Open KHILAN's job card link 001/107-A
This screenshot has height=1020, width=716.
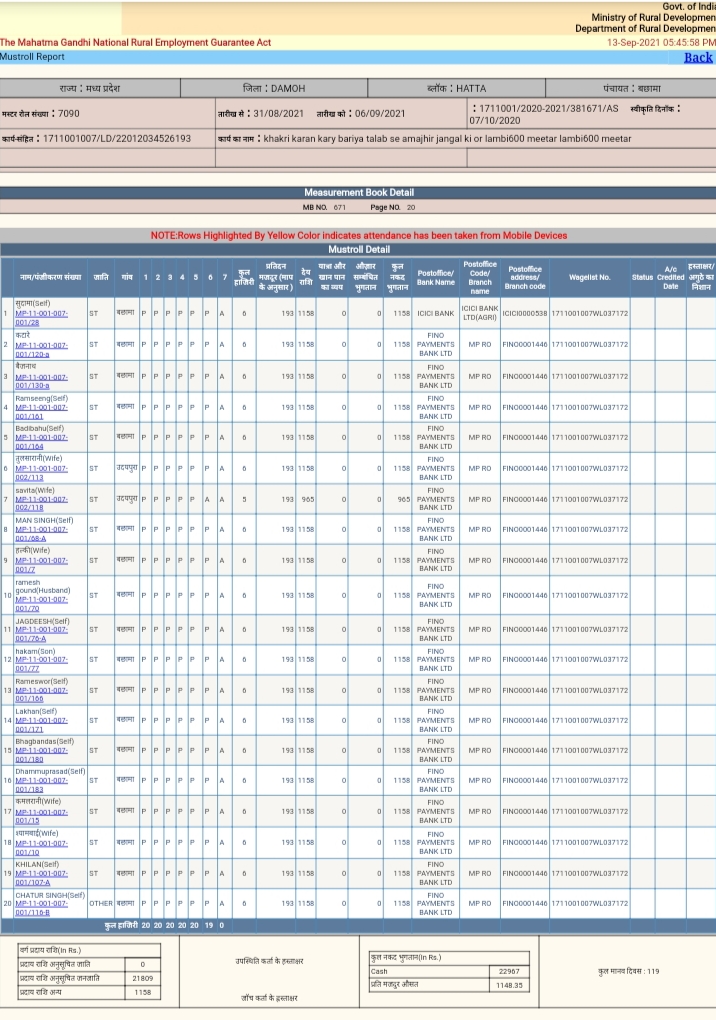pos(41,878)
